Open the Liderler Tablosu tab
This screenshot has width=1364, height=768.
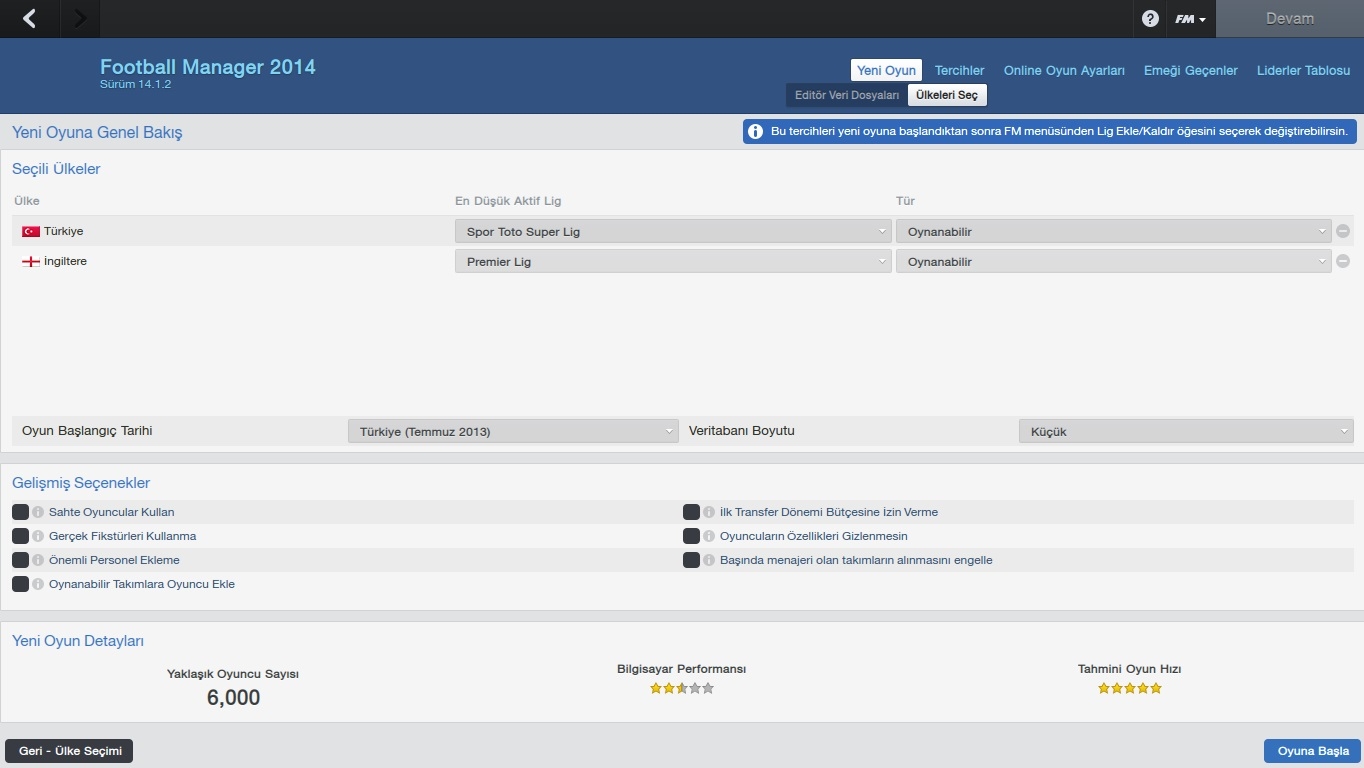point(1303,70)
